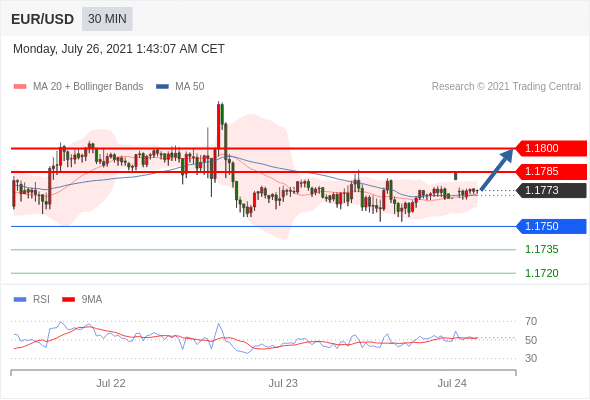The image size is (590, 400).
Task: Click the 30 MIN timeframe button
Action: point(107,19)
